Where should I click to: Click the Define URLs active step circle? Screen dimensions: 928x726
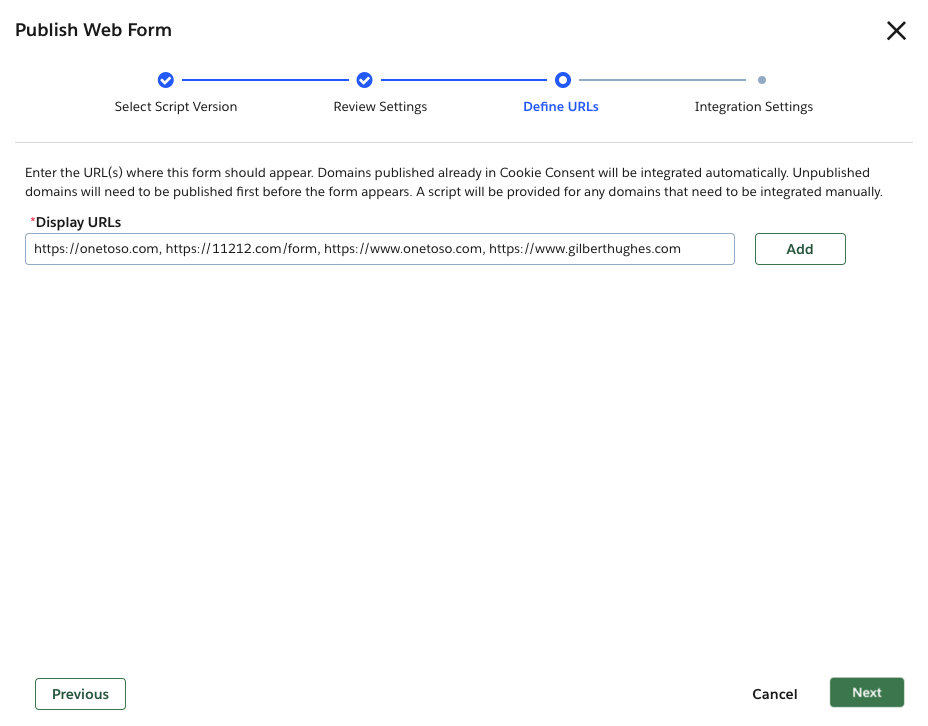pos(562,80)
